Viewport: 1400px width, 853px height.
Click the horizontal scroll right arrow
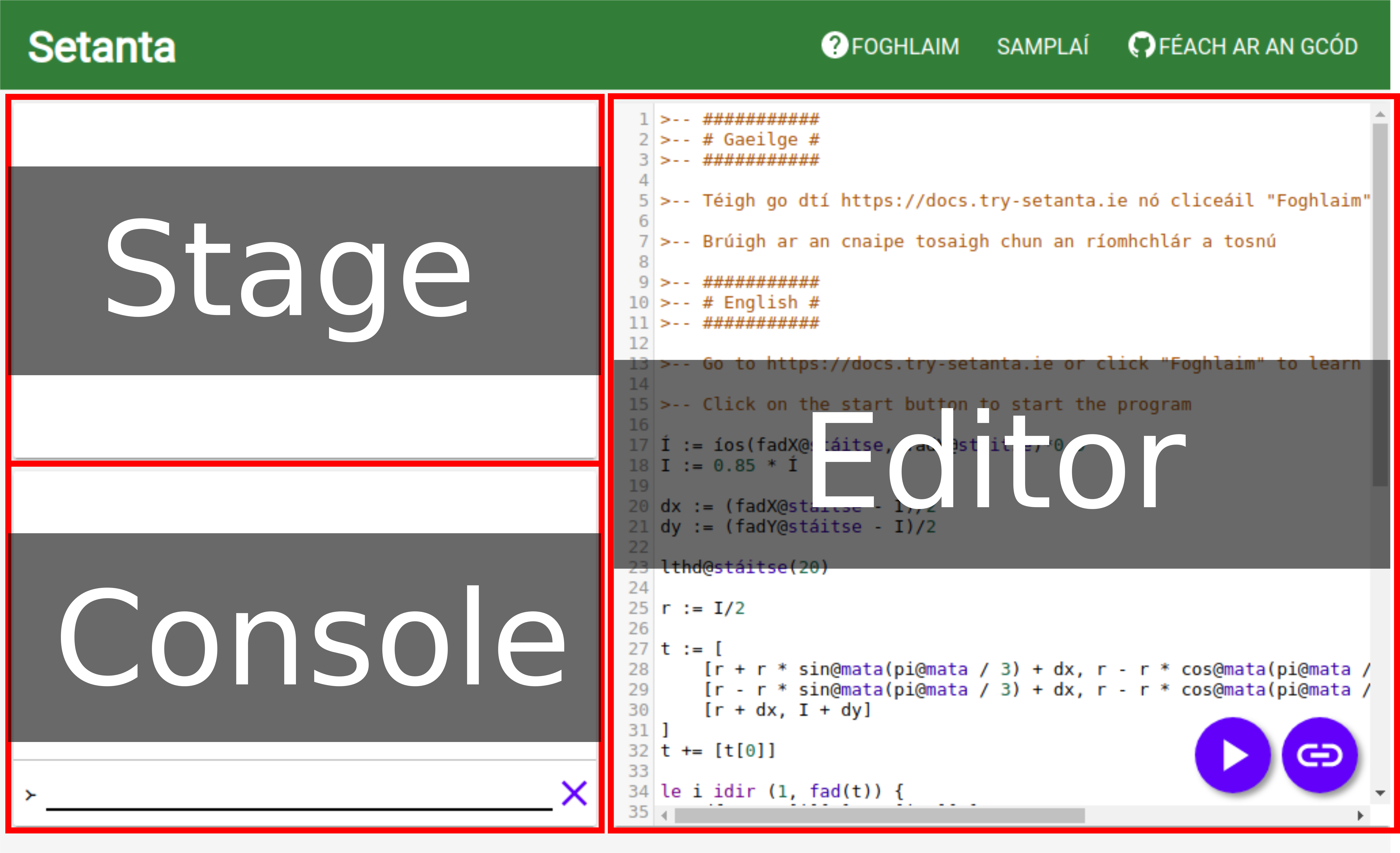point(1360,816)
